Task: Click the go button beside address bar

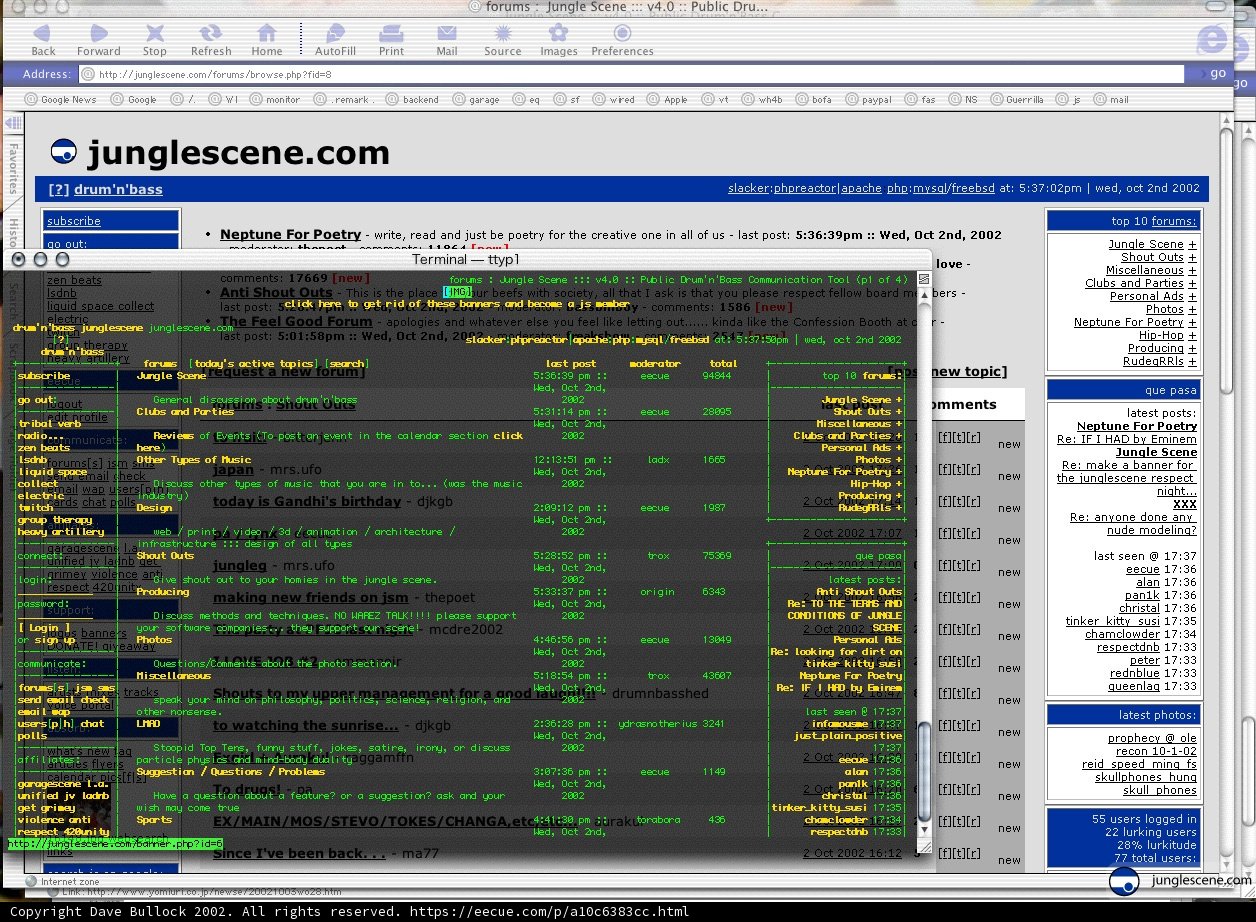Action: coord(1210,73)
